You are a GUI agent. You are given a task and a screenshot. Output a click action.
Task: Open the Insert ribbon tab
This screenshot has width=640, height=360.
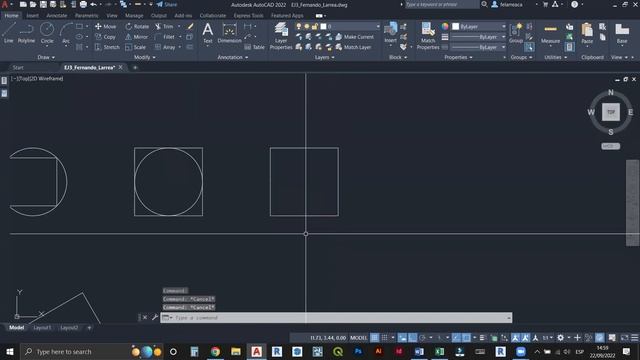tap(33, 16)
